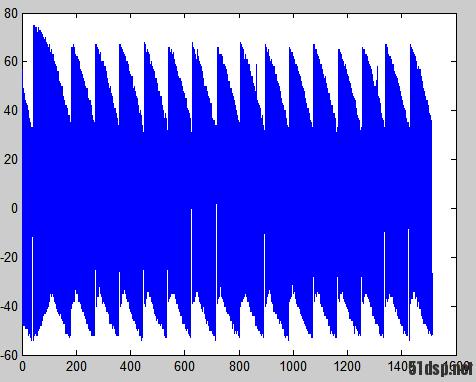Click the x-axis tick label 200
Viewport: 476px width, 382px height.
[76, 367]
